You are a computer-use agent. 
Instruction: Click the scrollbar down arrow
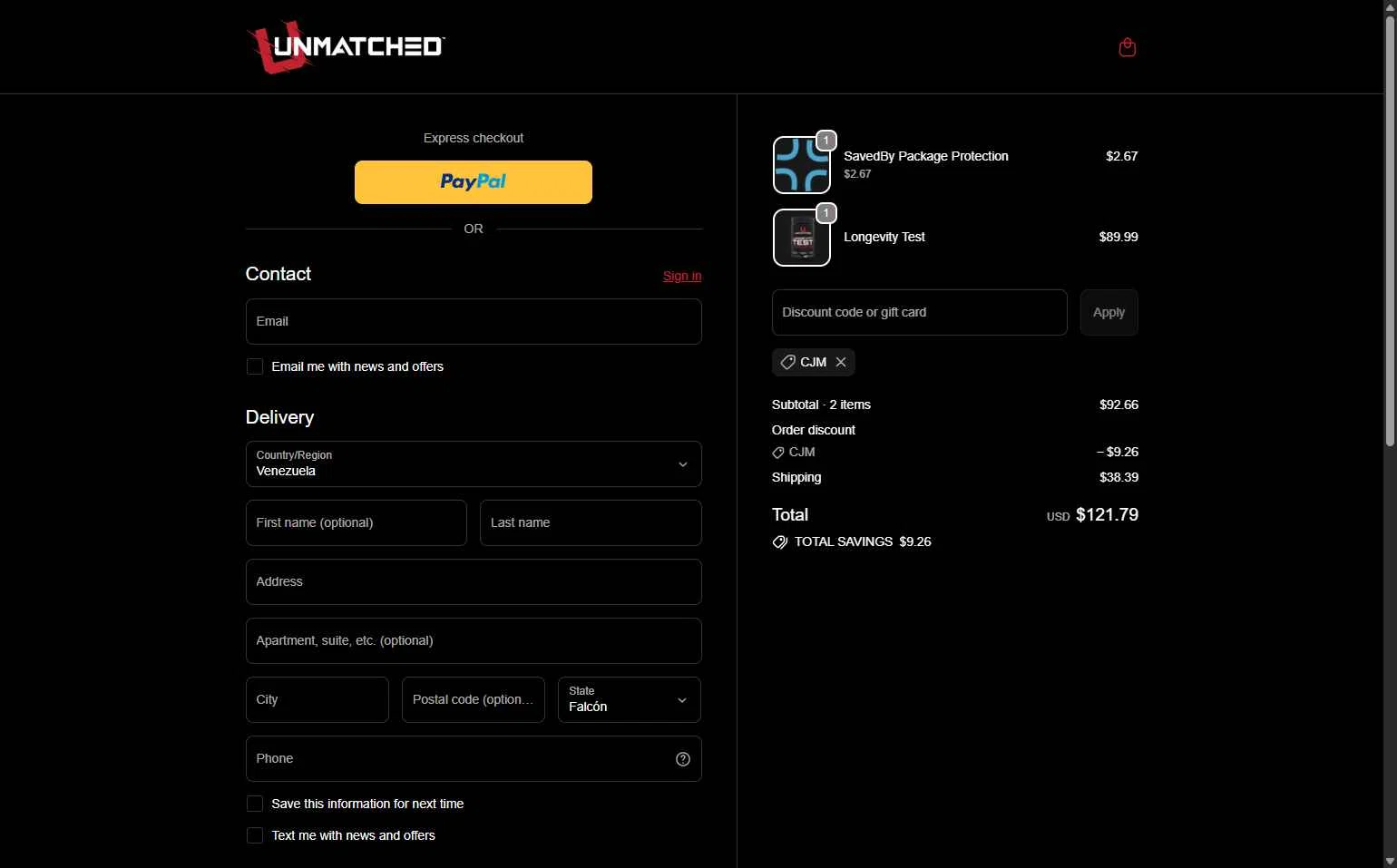click(1390, 861)
